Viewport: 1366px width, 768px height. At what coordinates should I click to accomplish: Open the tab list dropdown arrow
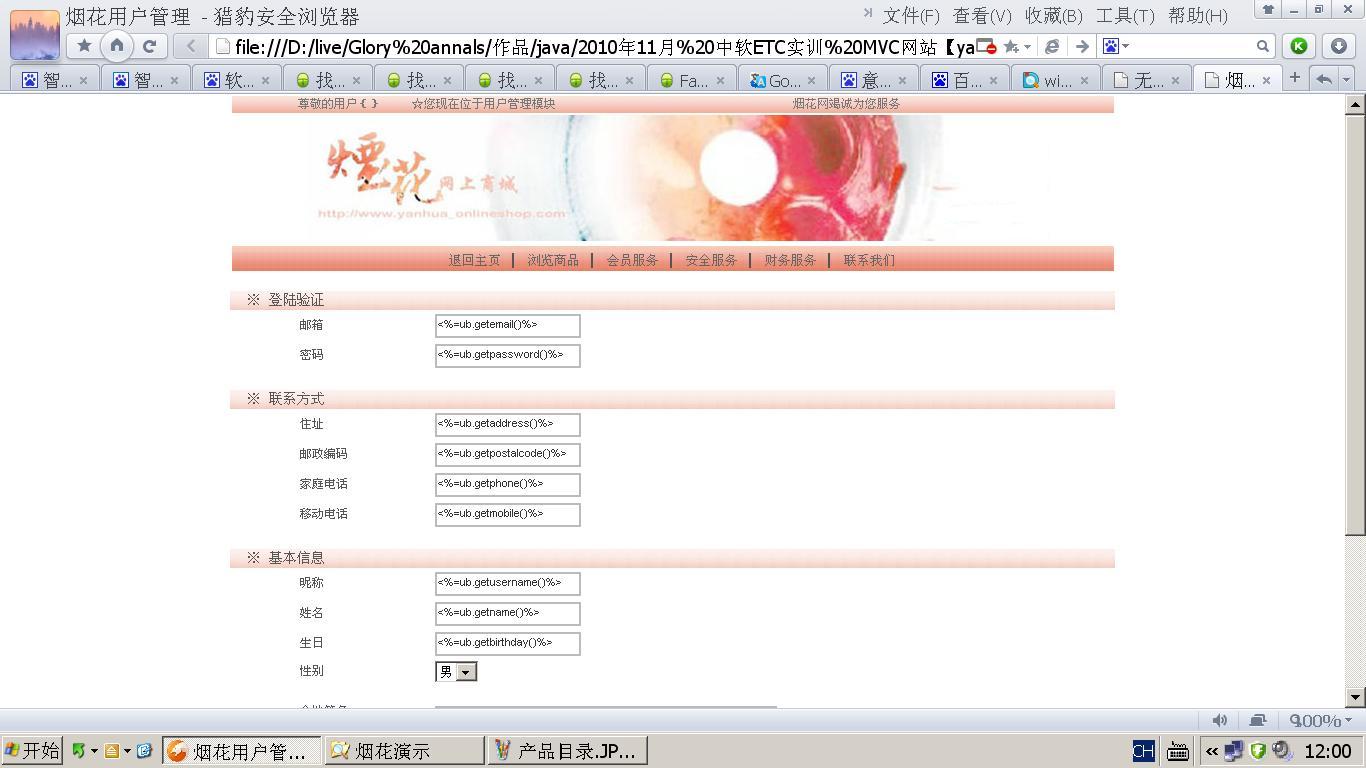1346,78
